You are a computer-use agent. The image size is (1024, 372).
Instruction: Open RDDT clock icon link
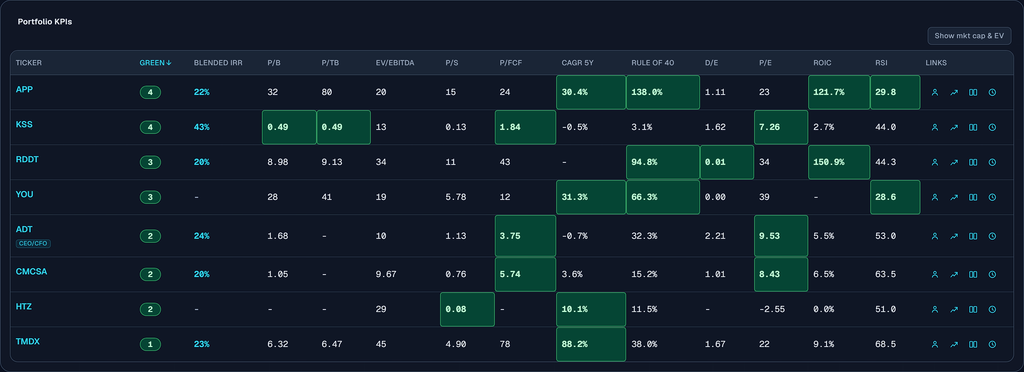pos(992,162)
